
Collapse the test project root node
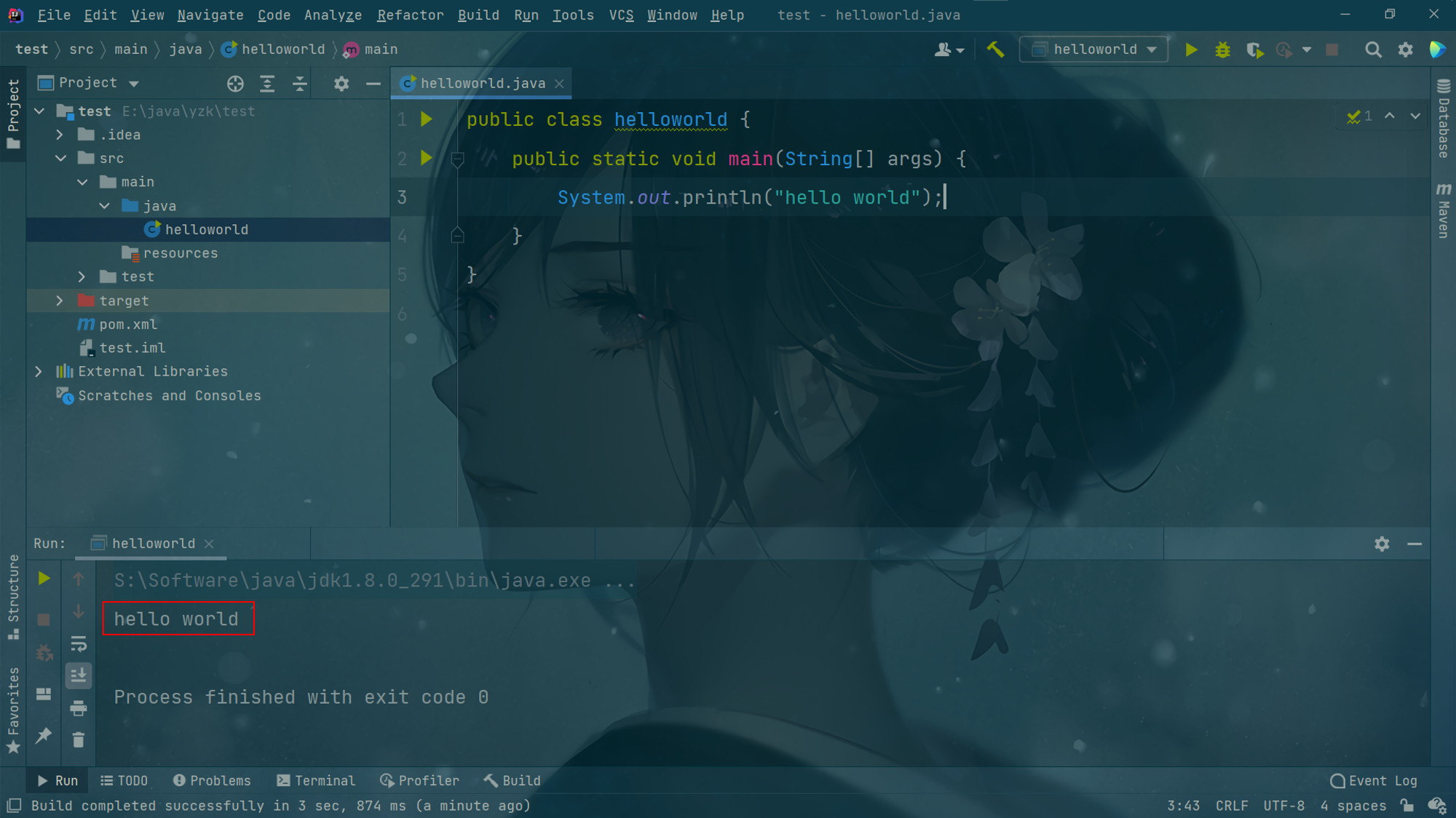[x=39, y=111]
